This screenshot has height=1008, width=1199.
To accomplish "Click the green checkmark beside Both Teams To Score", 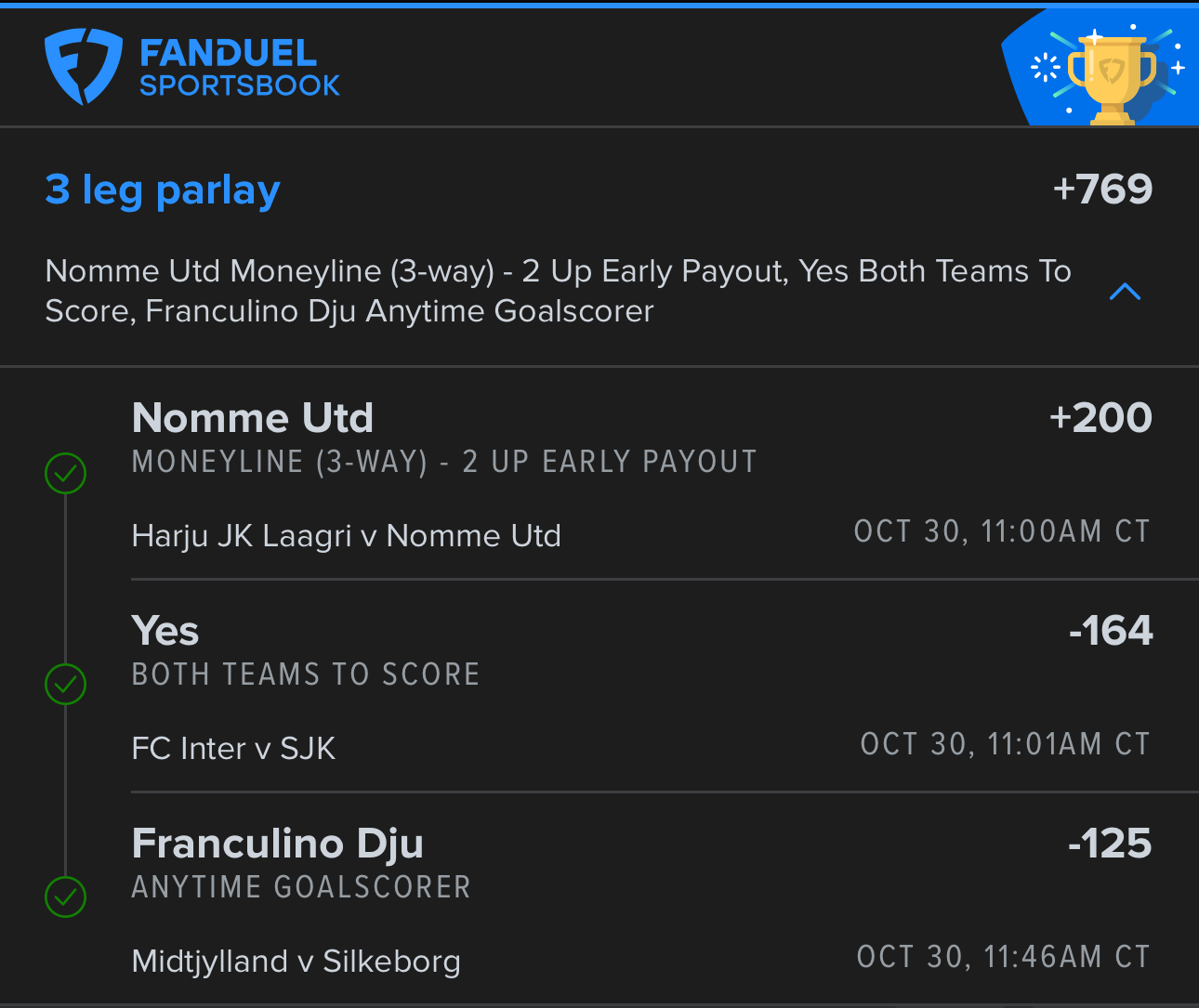I will point(66,685).
